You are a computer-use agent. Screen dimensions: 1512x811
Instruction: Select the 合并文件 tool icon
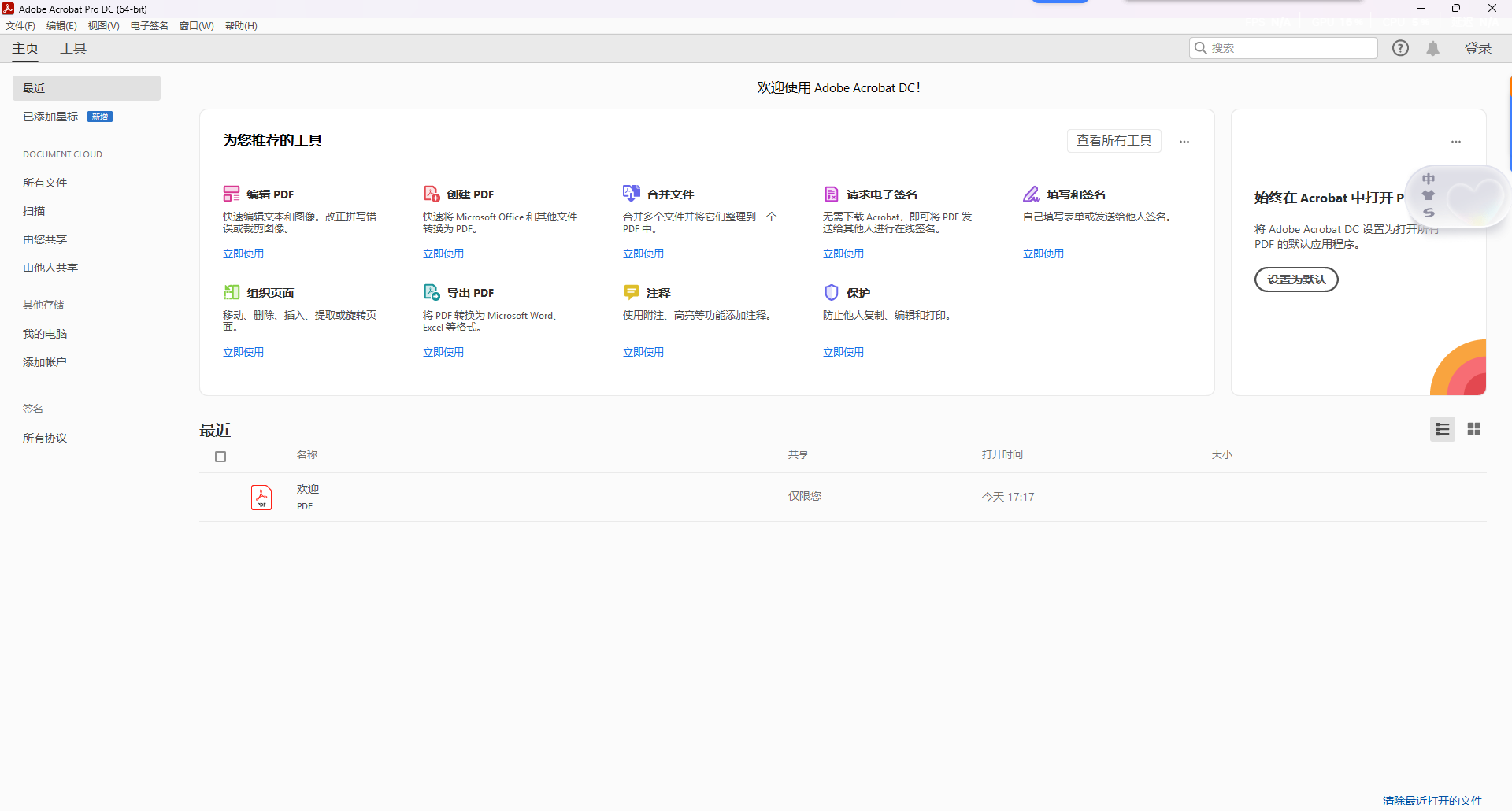(631, 193)
